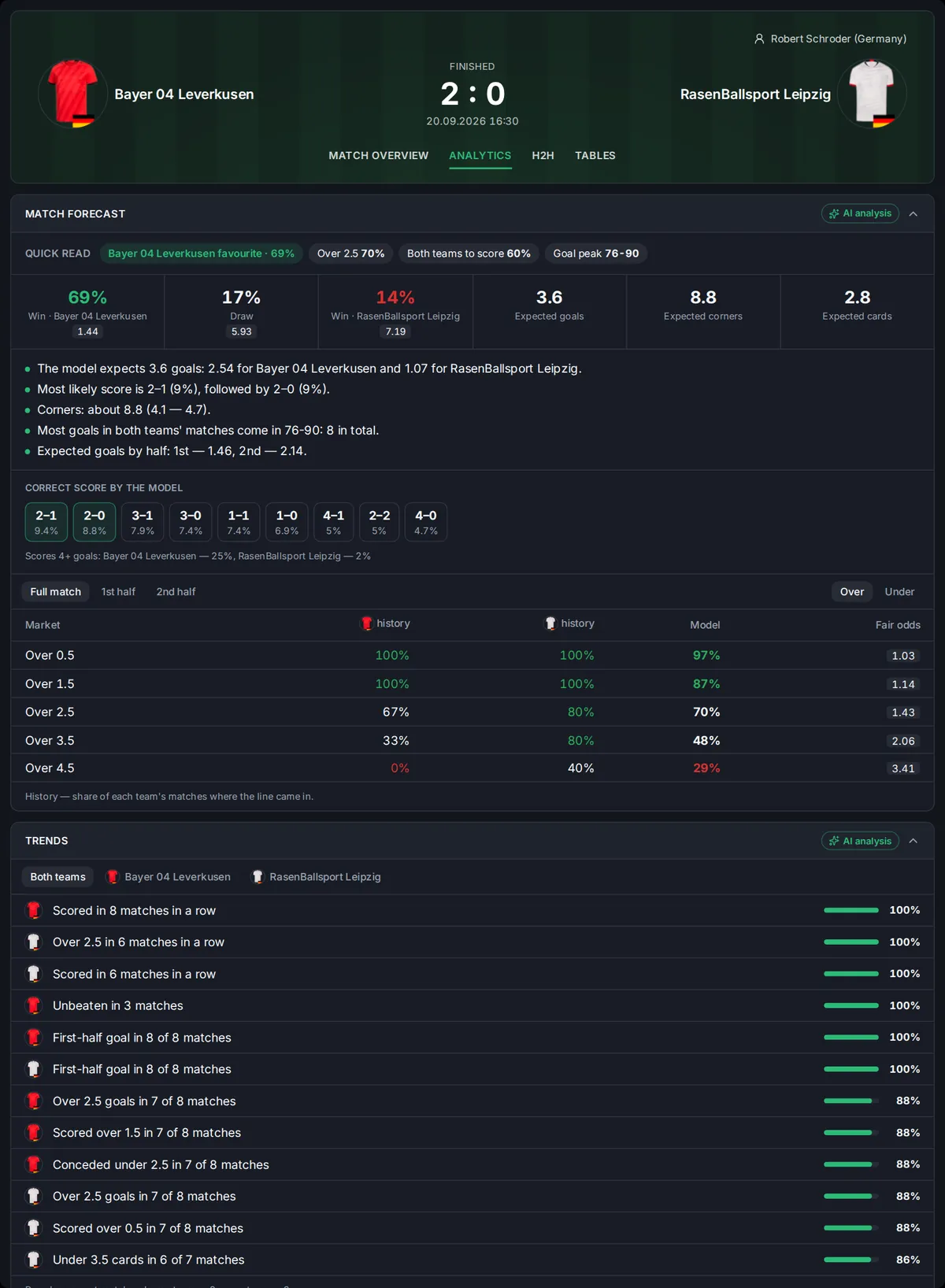Click the Bayer 04 Leverkusen team name in the match header
This screenshot has height=1288, width=945.
[184, 94]
